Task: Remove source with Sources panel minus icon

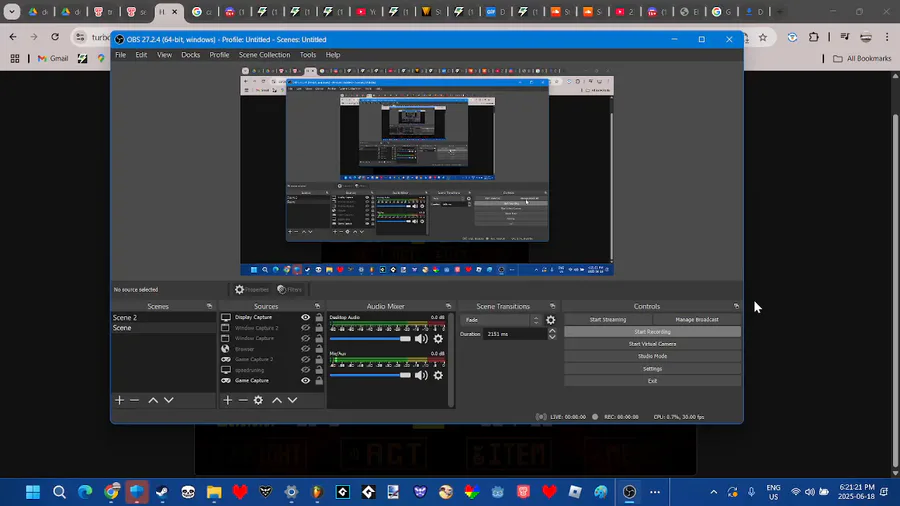Action: point(243,400)
